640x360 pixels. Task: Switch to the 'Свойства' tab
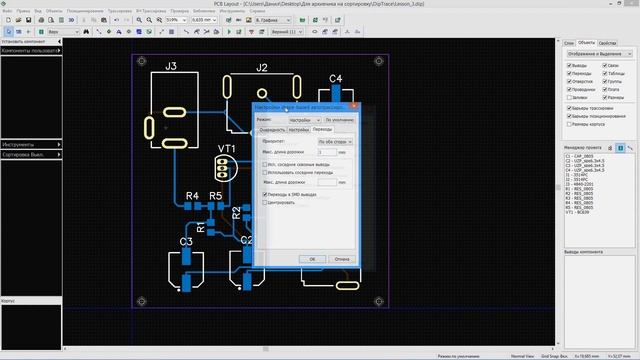coord(607,43)
